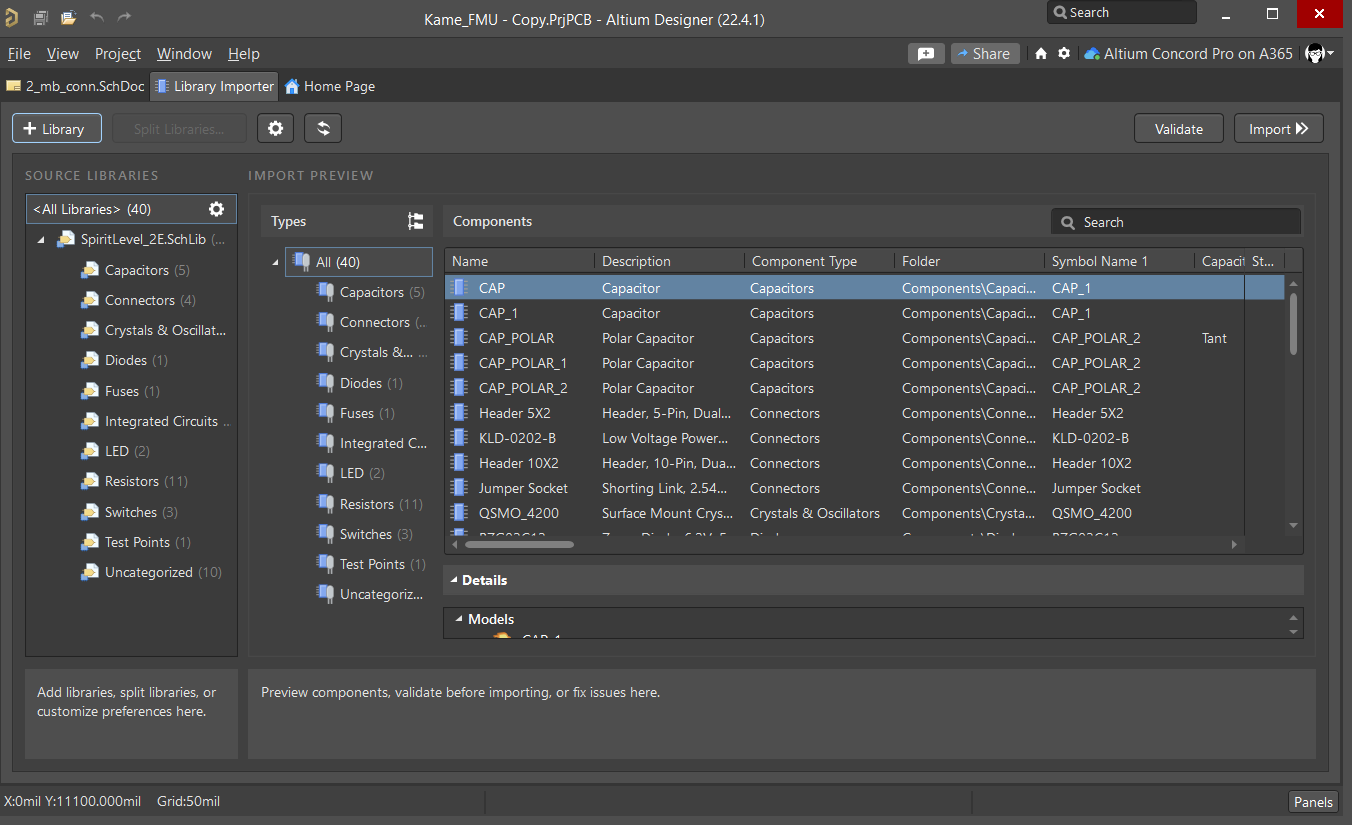Click the home icon near Share
This screenshot has height=825, width=1352.
click(1039, 53)
